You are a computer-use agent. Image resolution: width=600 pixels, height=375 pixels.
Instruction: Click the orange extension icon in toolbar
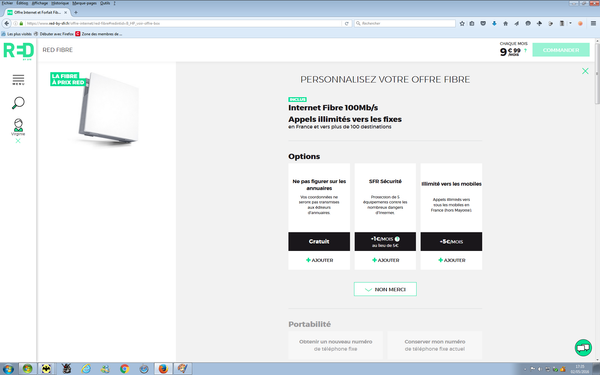tap(580, 23)
